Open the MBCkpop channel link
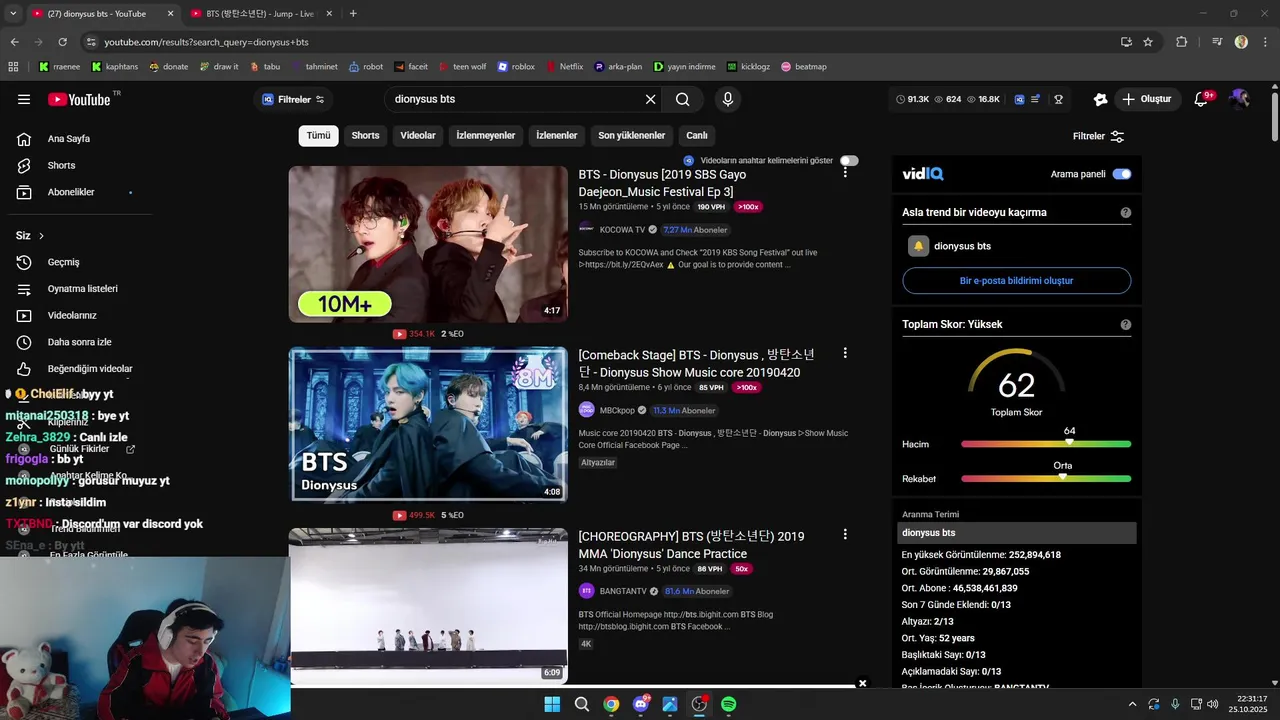The height and width of the screenshot is (720, 1280). (x=617, y=410)
